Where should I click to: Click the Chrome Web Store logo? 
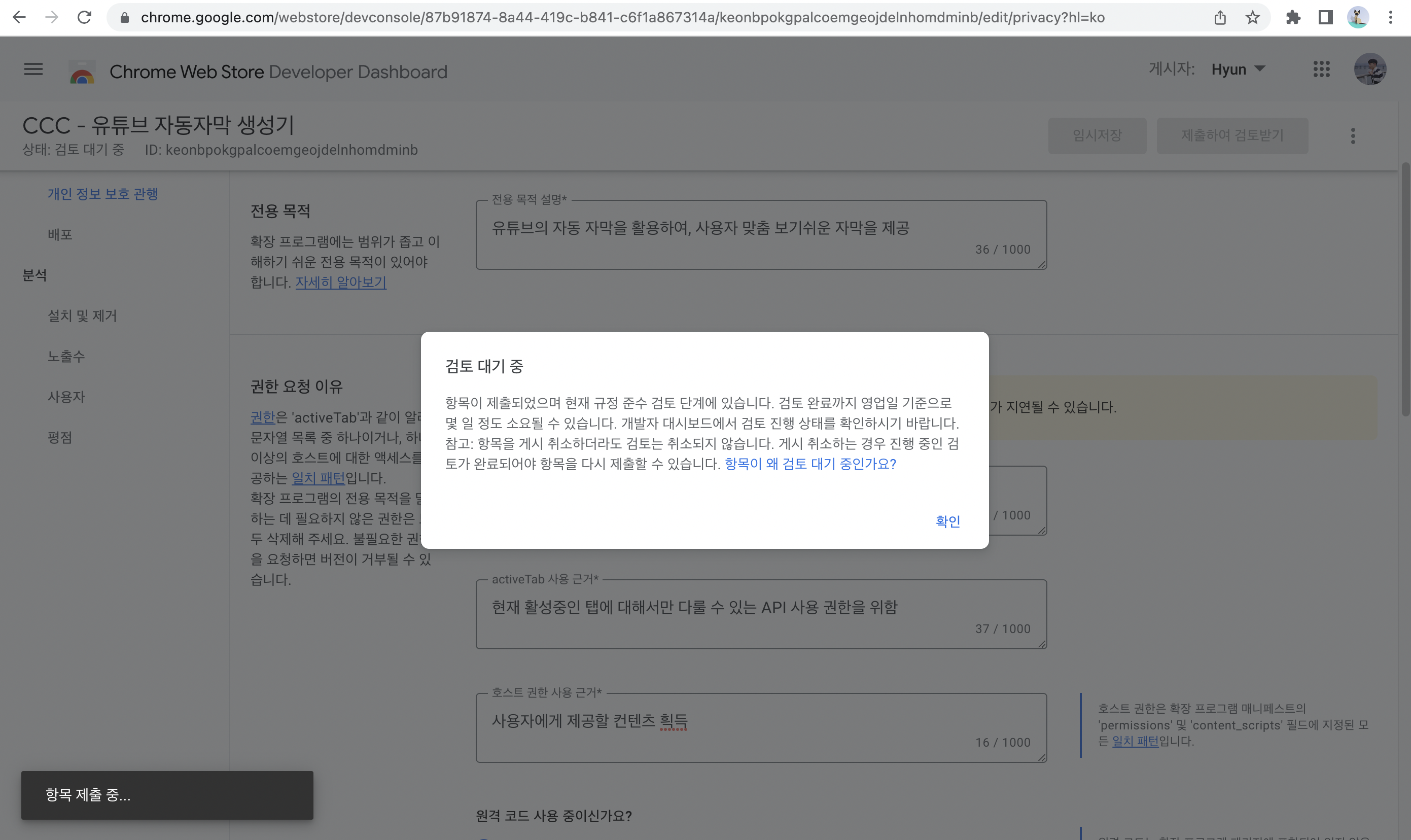point(82,73)
